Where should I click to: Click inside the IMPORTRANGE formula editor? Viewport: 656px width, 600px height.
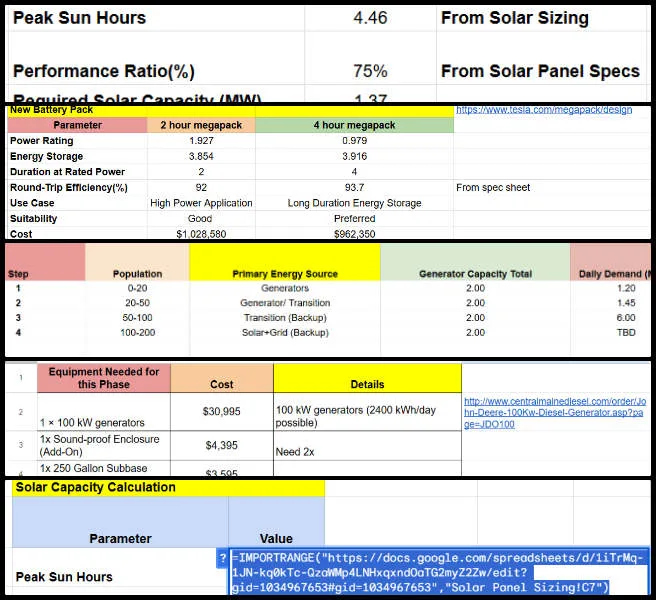(439, 572)
